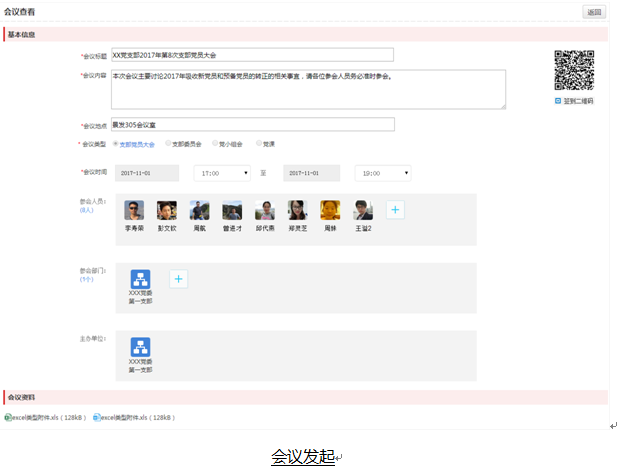Image resolution: width=618 pixels, height=467 pixels.
Task: Select the 支部委员会 meeting type
Action: click(x=168, y=144)
